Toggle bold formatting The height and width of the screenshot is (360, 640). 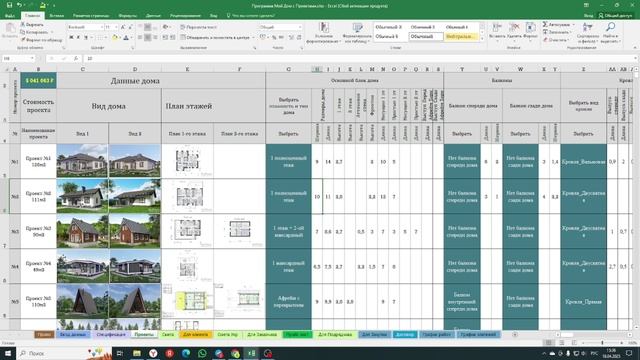click(x=71, y=38)
